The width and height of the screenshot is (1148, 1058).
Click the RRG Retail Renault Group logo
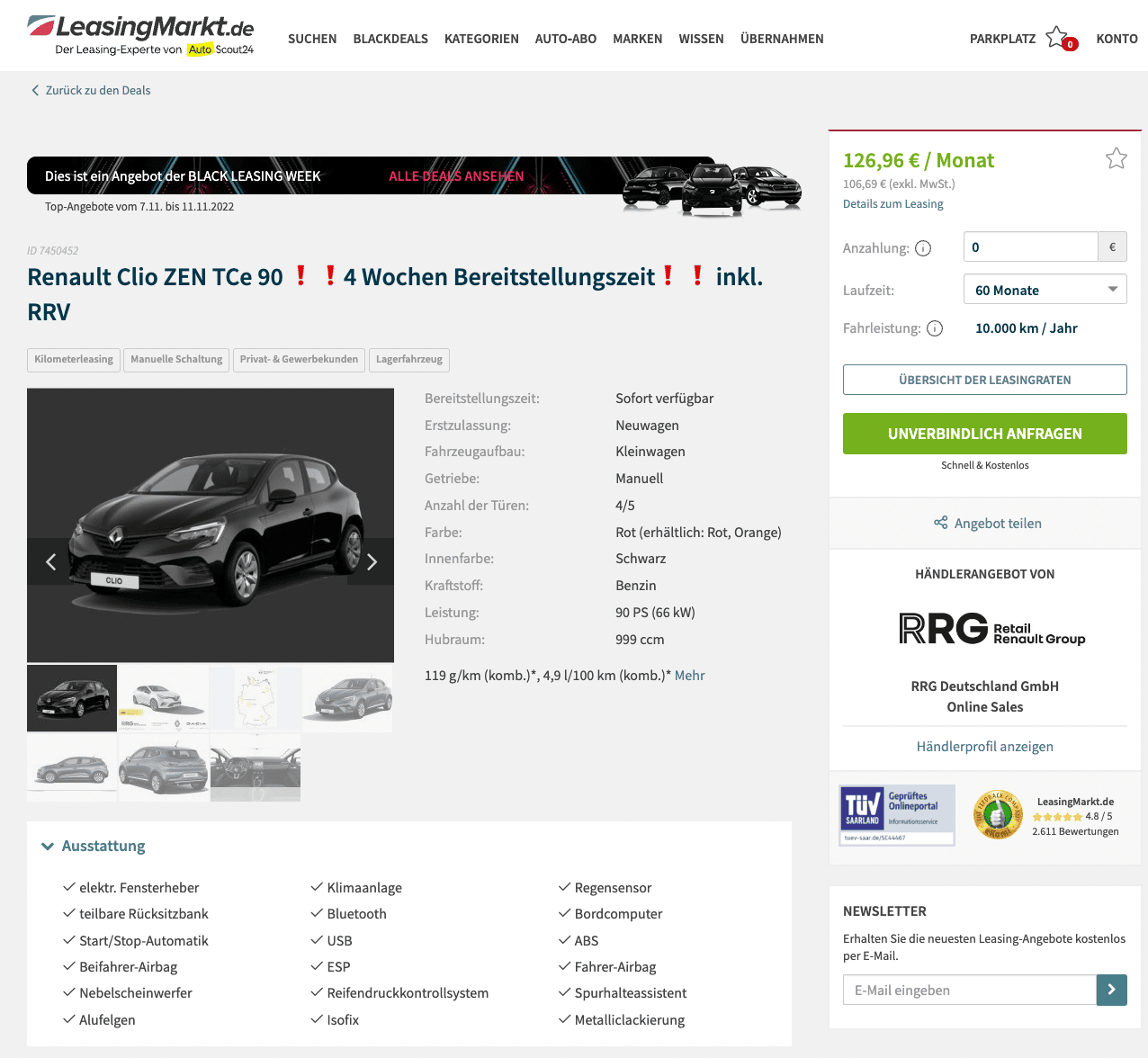point(992,628)
